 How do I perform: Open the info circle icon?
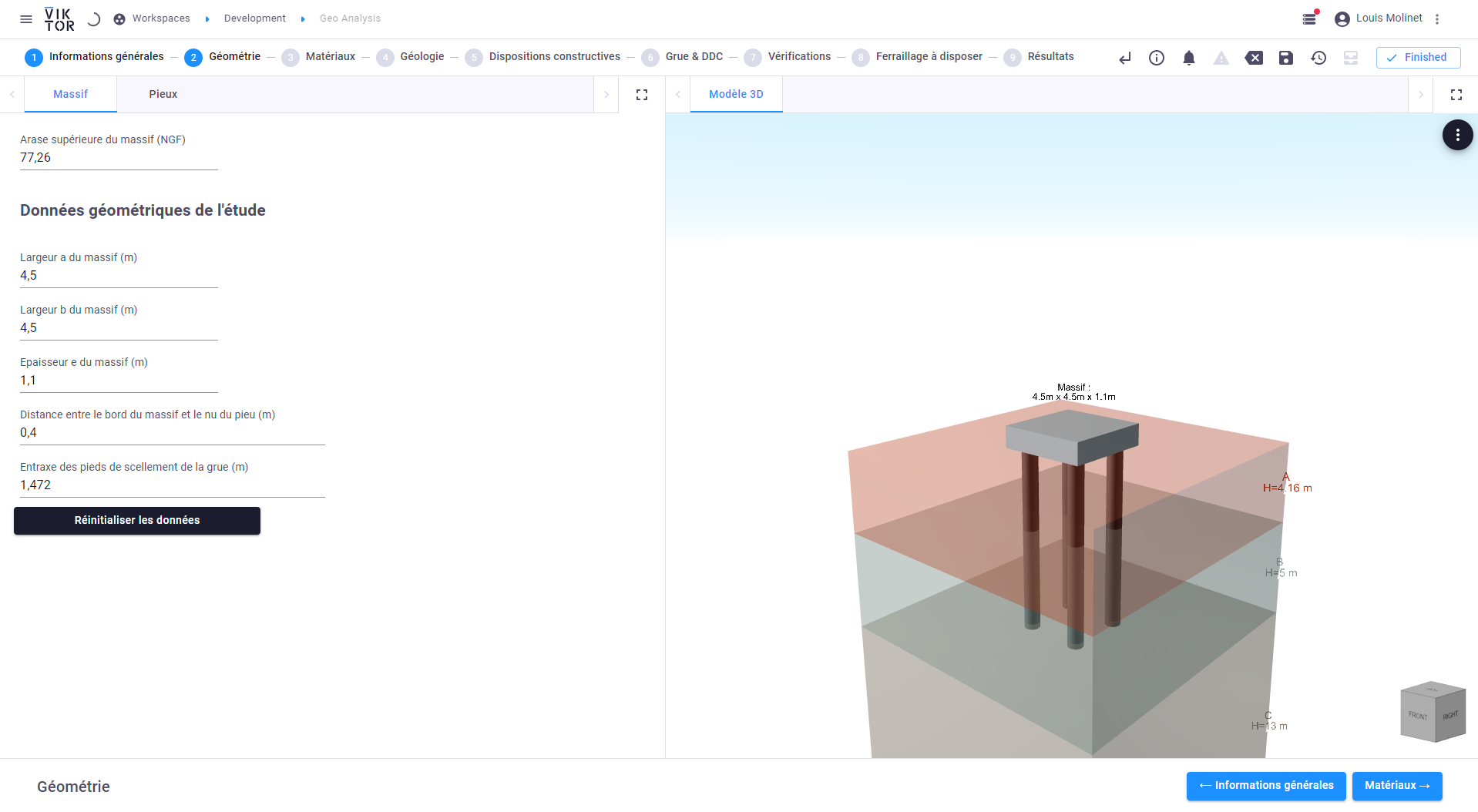tap(1157, 58)
